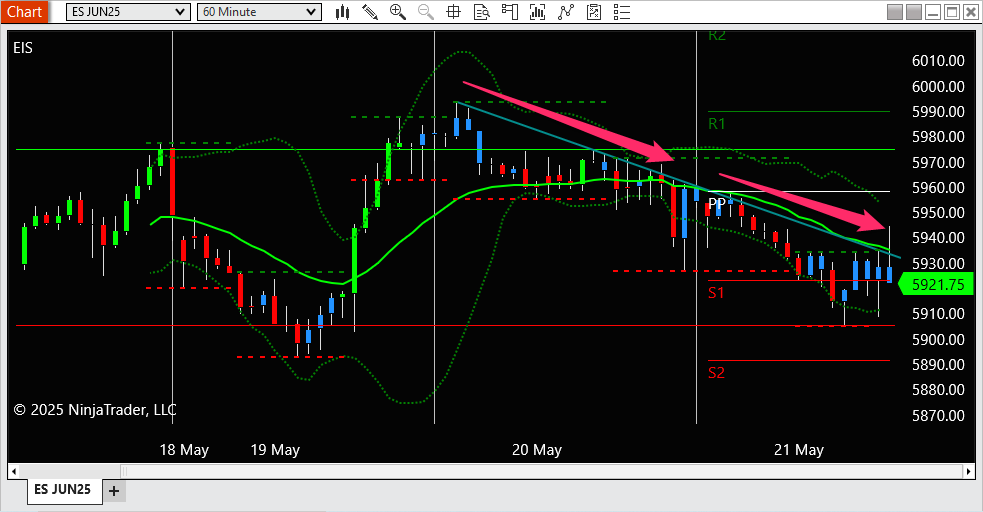Image resolution: width=983 pixels, height=512 pixels.
Task: Open the indicators icon
Action: (566, 12)
